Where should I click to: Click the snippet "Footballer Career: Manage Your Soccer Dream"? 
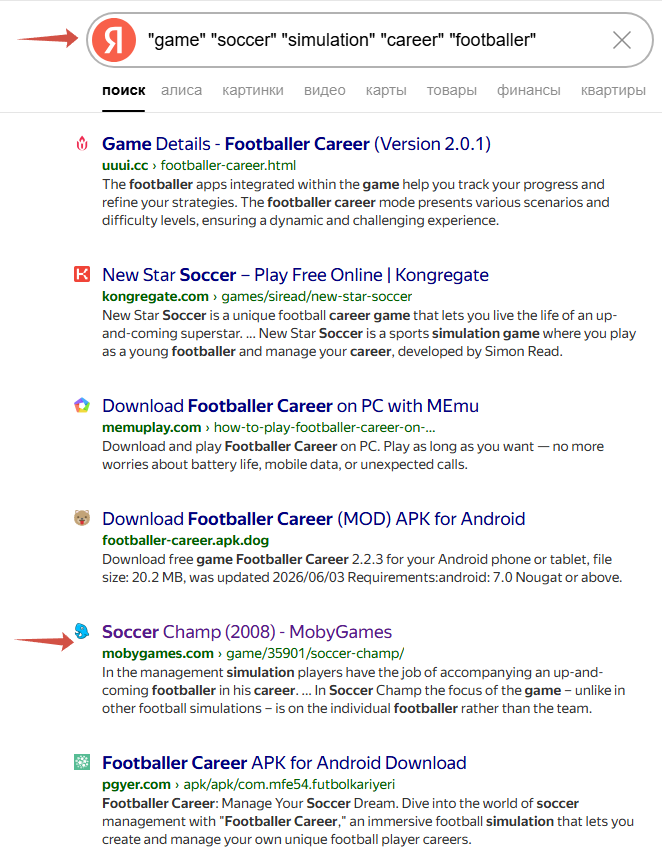tap(368, 821)
